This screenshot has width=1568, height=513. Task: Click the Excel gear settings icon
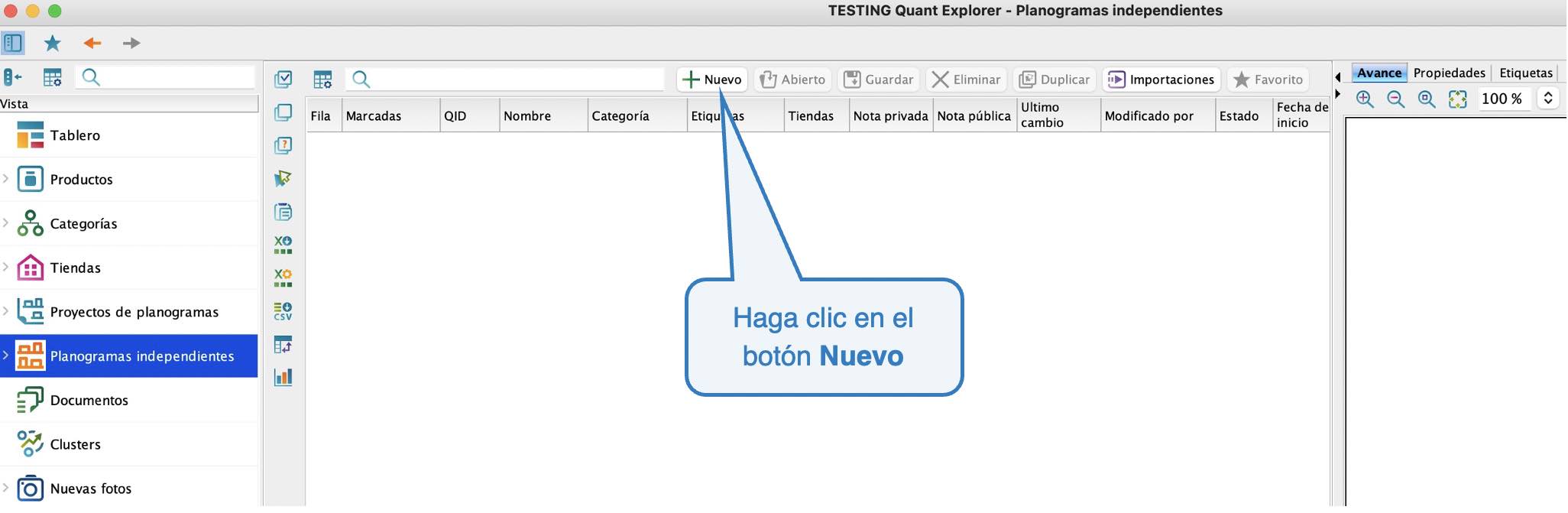coord(283,278)
